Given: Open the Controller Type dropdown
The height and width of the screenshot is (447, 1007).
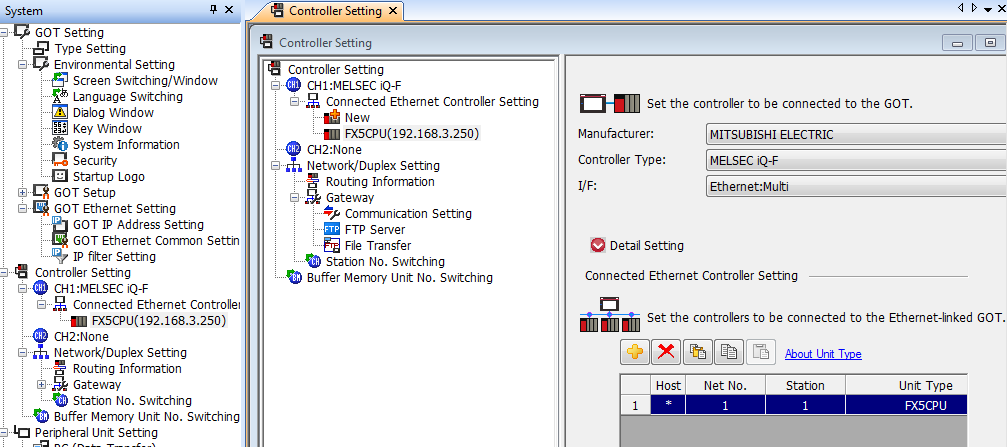Looking at the screenshot, I should [855, 159].
